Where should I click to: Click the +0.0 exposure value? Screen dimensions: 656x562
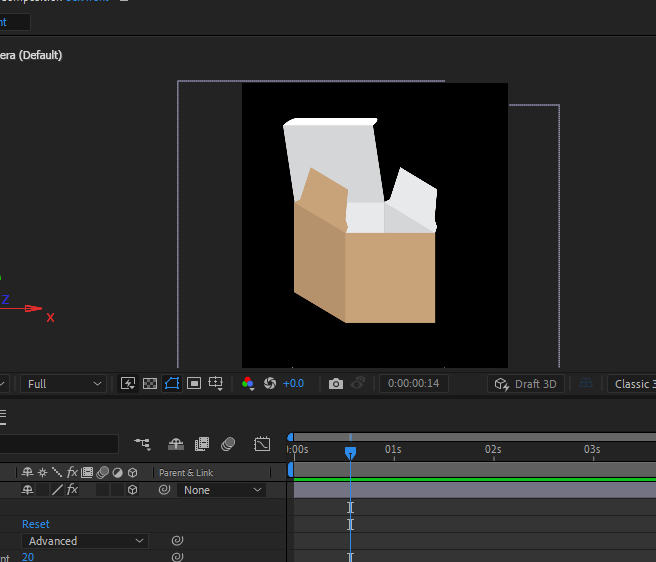tap(293, 383)
